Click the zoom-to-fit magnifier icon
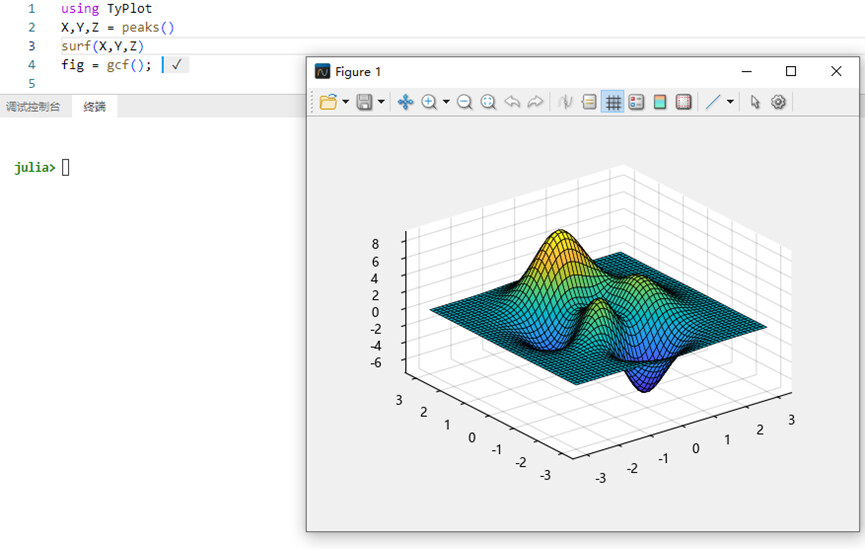Image resolution: width=865 pixels, height=549 pixels. (x=488, y=102)
